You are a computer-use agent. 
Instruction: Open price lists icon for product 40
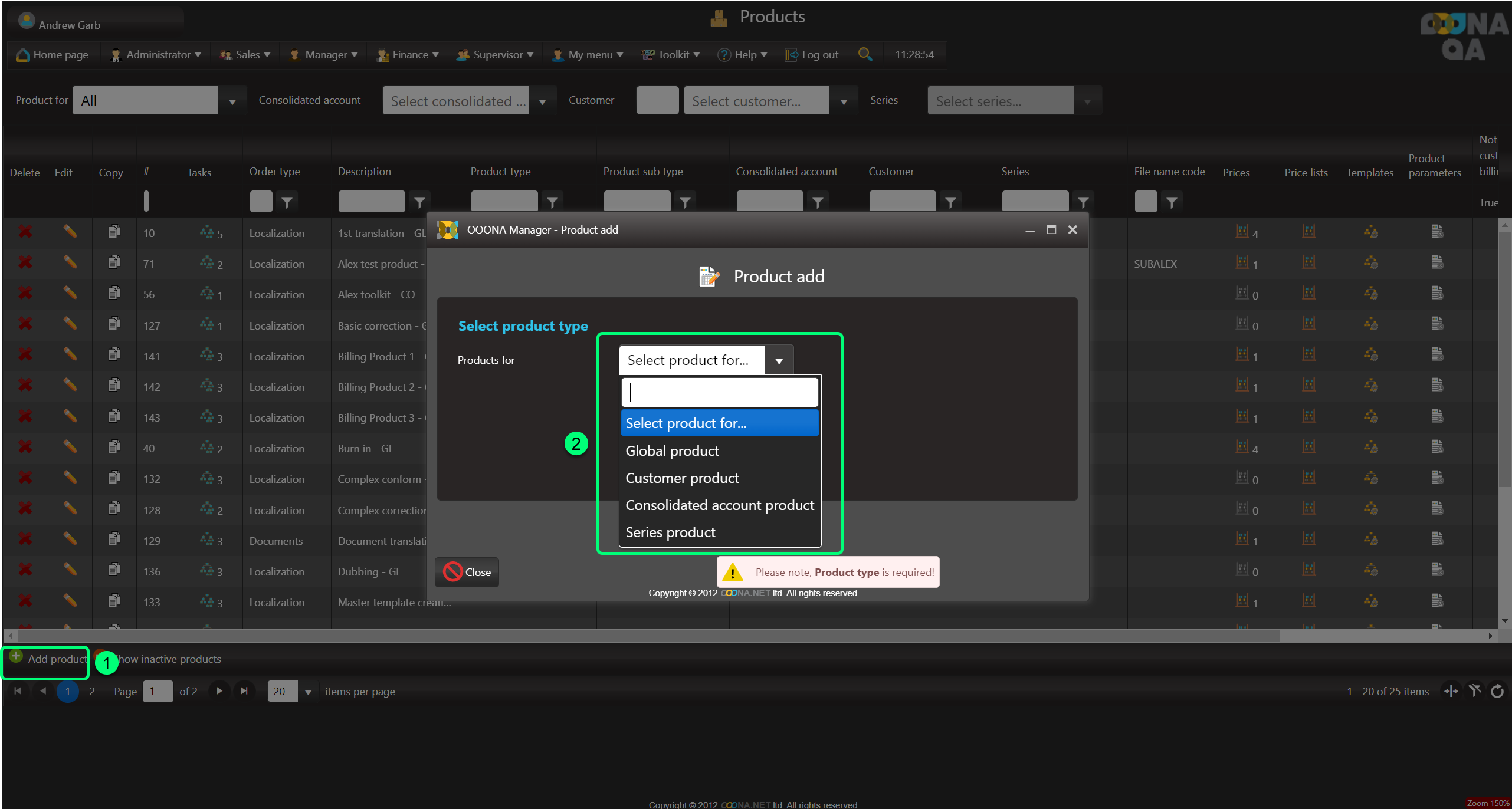tap(1308, 447)
